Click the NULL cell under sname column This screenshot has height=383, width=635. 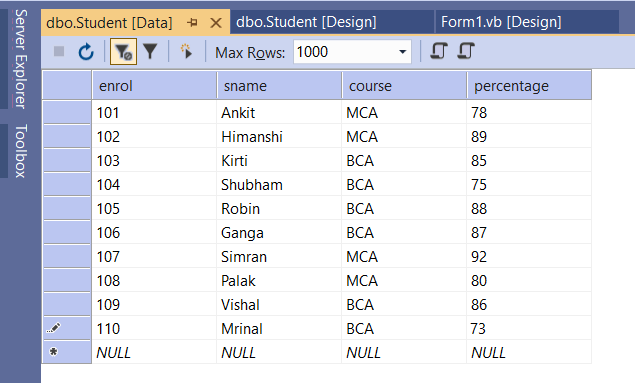coord(279,352)
